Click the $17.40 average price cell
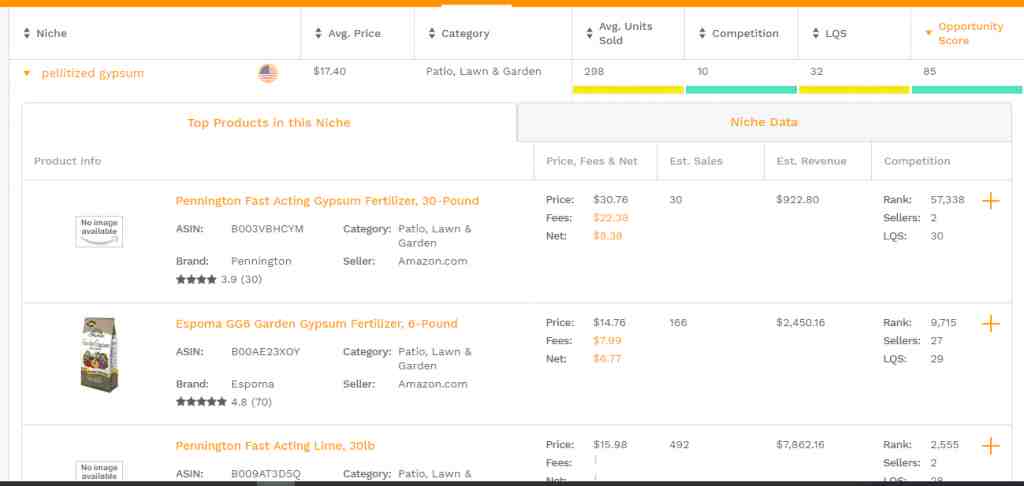This screenshot has height=486, width=1024. tap(330, 71)
